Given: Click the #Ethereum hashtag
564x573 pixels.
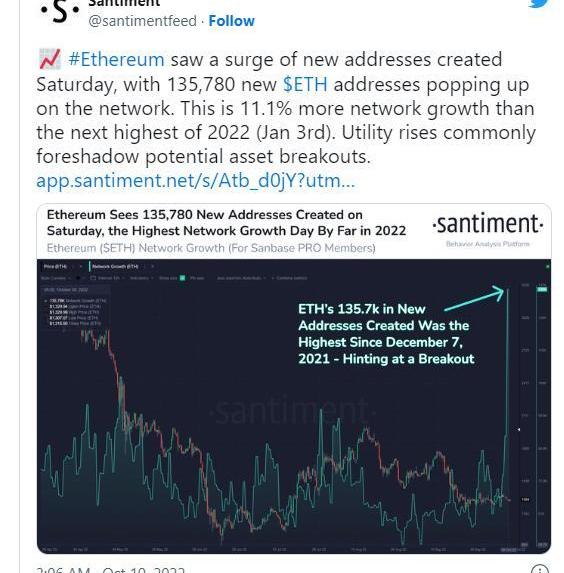Looking at the screenshot, I should 116,59.
